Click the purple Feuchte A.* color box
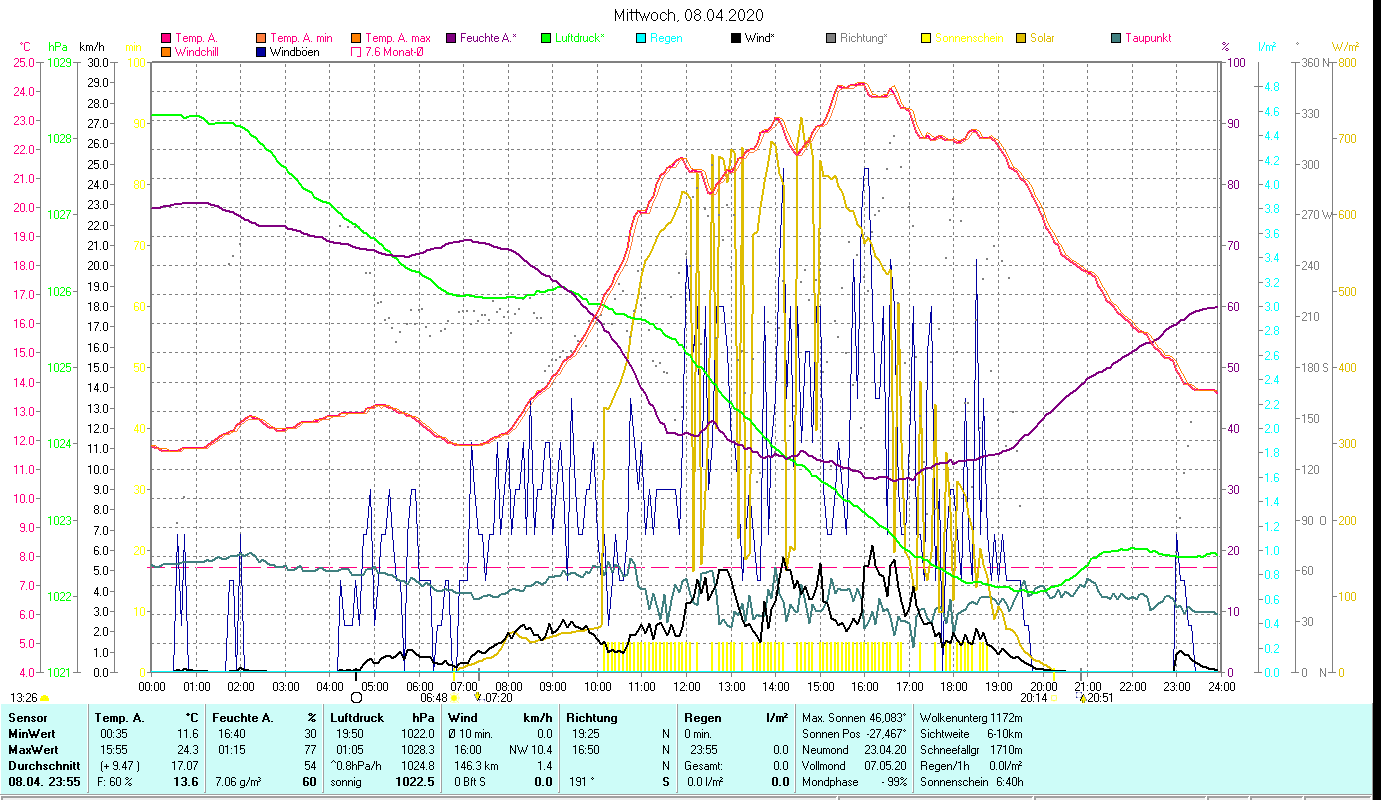 [450, 39]
